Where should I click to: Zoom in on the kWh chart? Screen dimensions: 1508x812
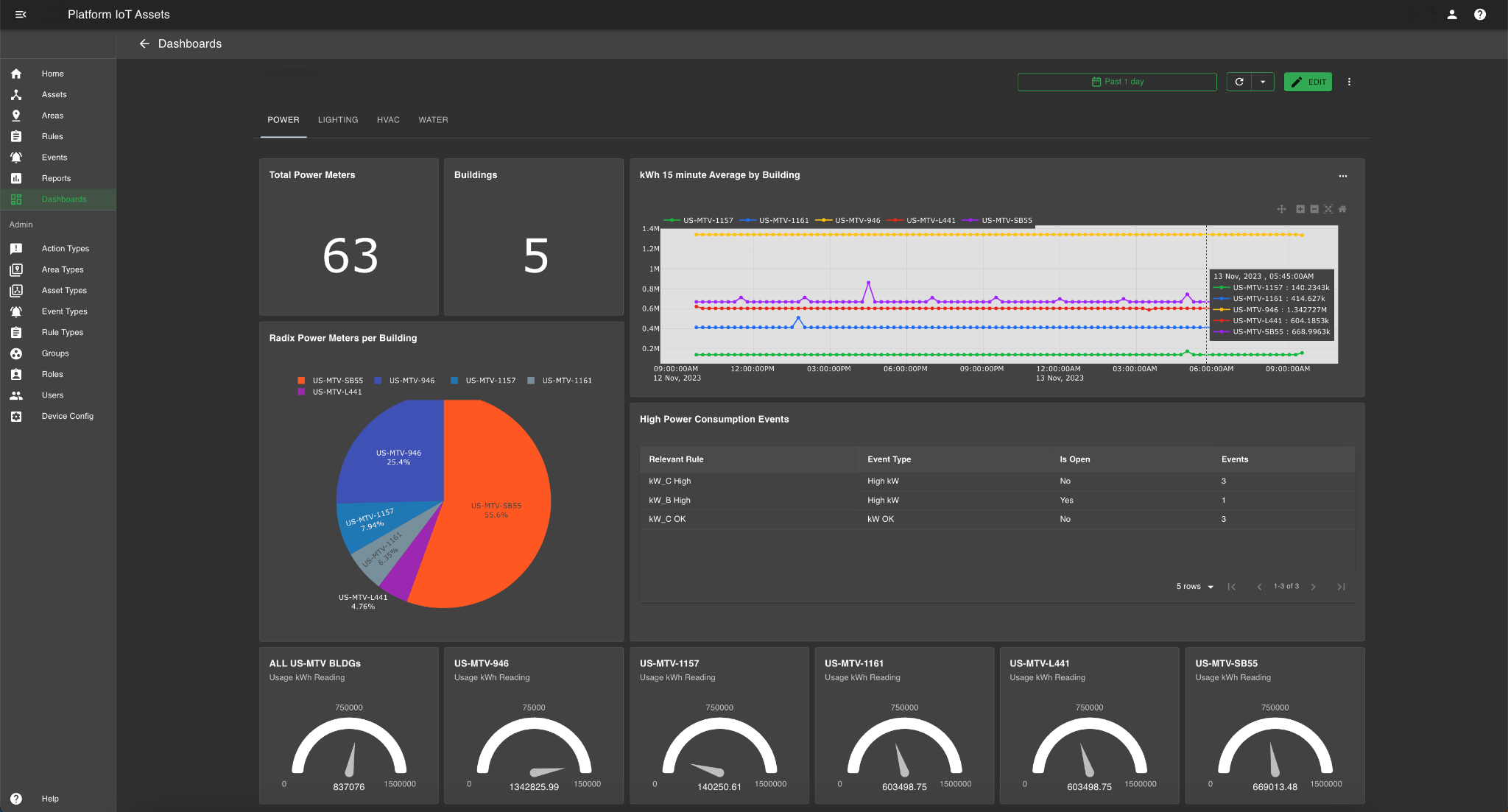coord(1300,209)
